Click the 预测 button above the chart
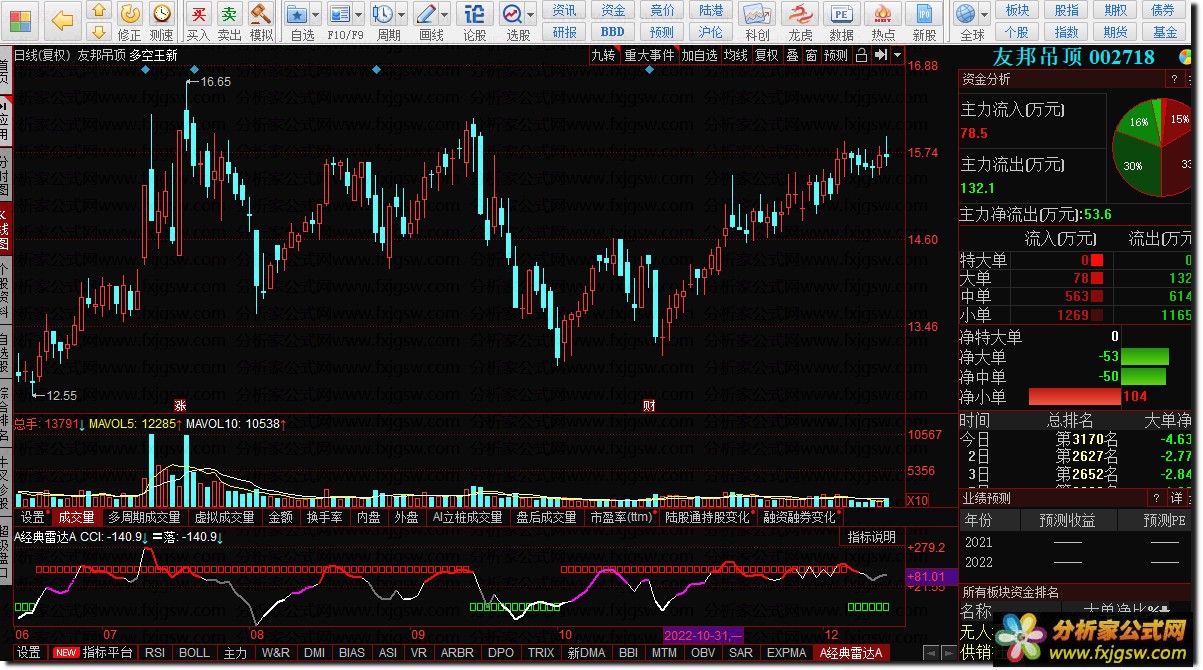1203x670 pixels. pos(836,55)
